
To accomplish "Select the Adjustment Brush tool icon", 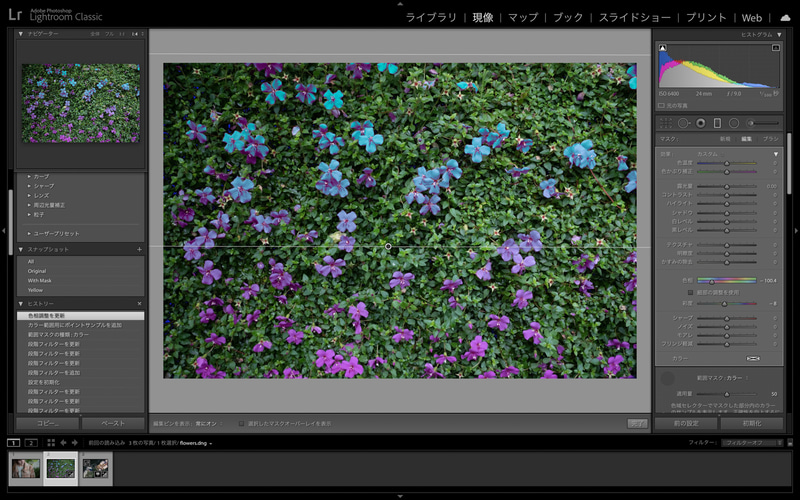I will pyautogui.click(x=763, y=123).
